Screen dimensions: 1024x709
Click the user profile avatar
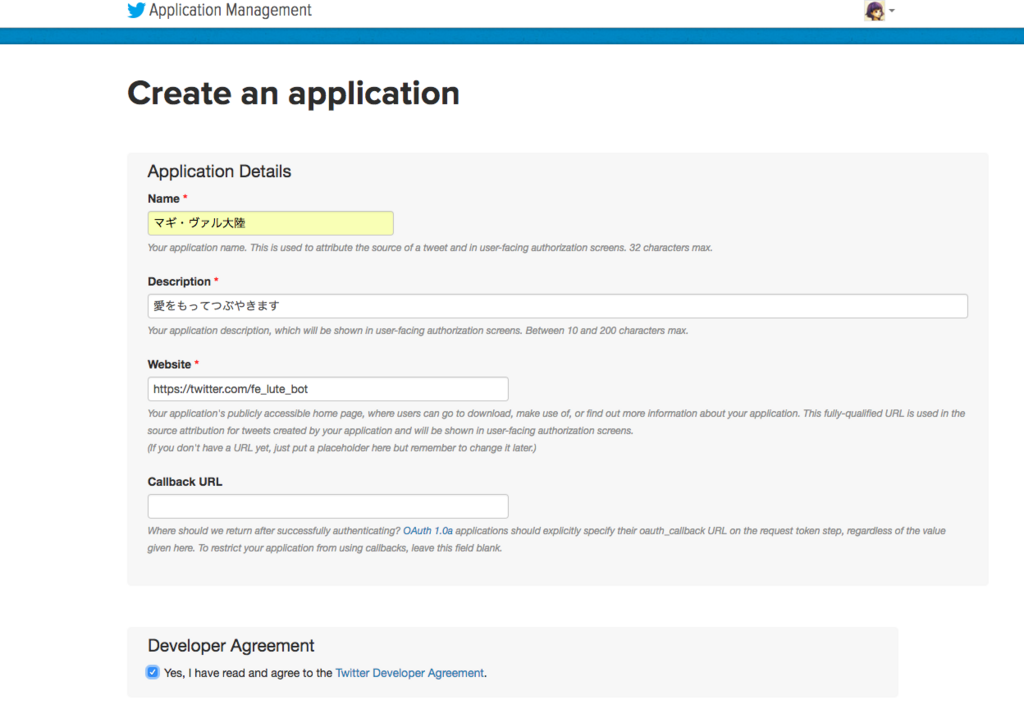pyautogui.click(x=875, y=11)
